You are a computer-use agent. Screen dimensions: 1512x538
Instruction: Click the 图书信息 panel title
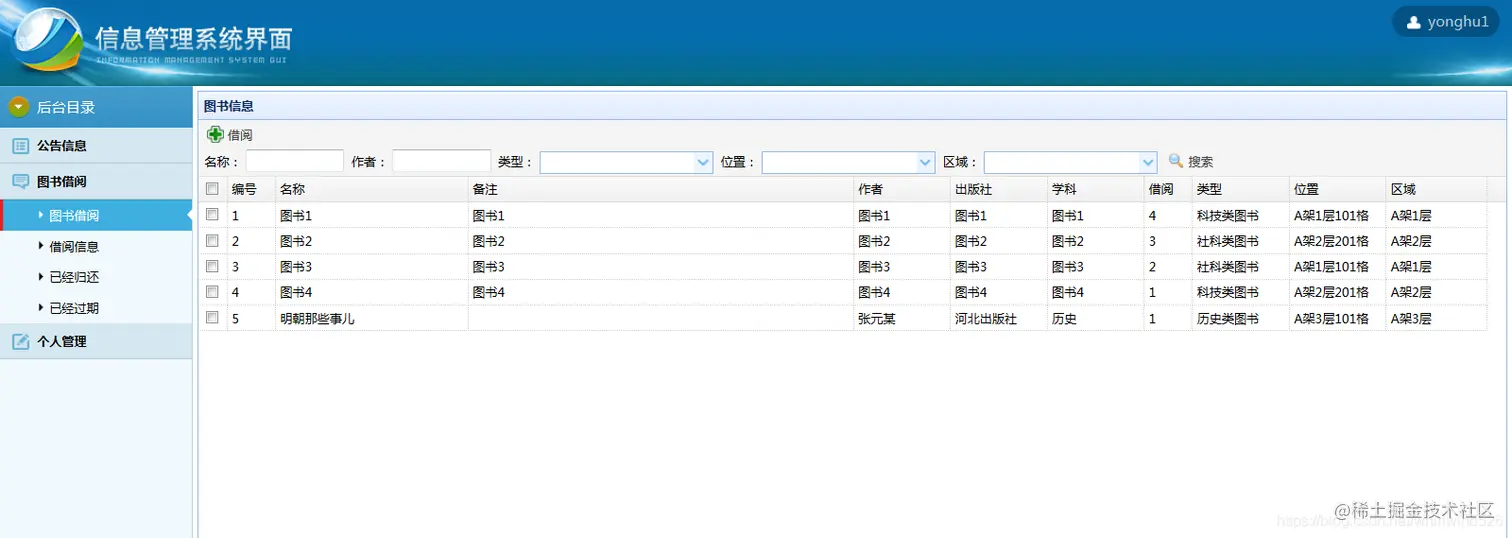[228, 105]
